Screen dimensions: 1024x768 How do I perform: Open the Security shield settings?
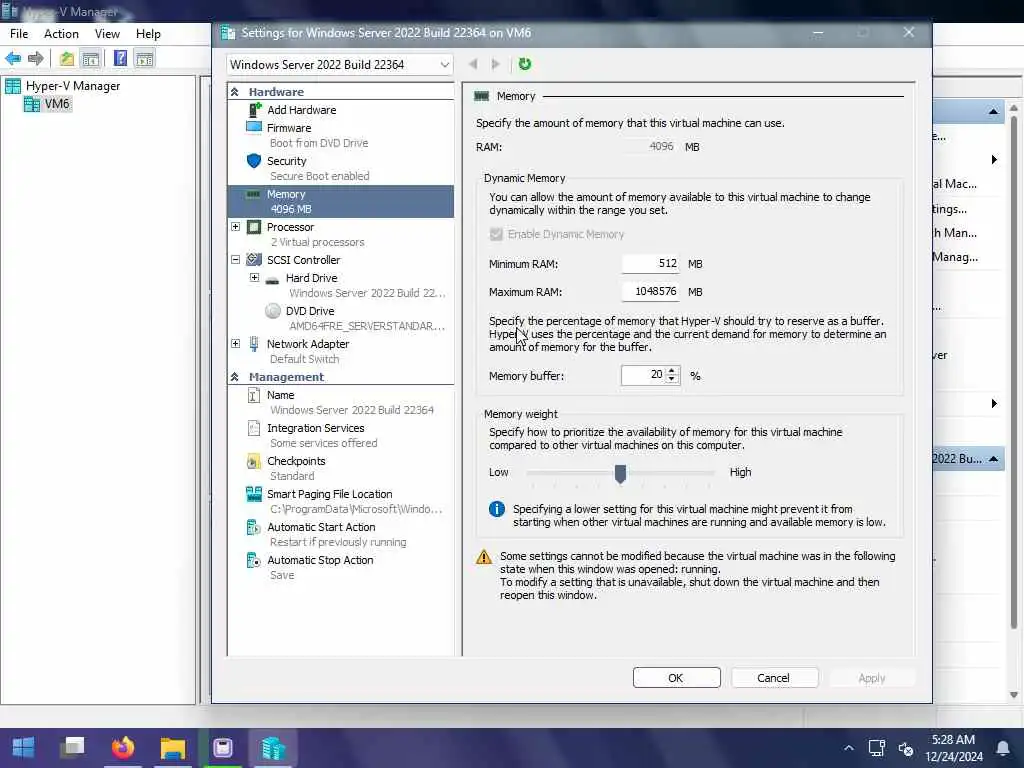[286, 161]
